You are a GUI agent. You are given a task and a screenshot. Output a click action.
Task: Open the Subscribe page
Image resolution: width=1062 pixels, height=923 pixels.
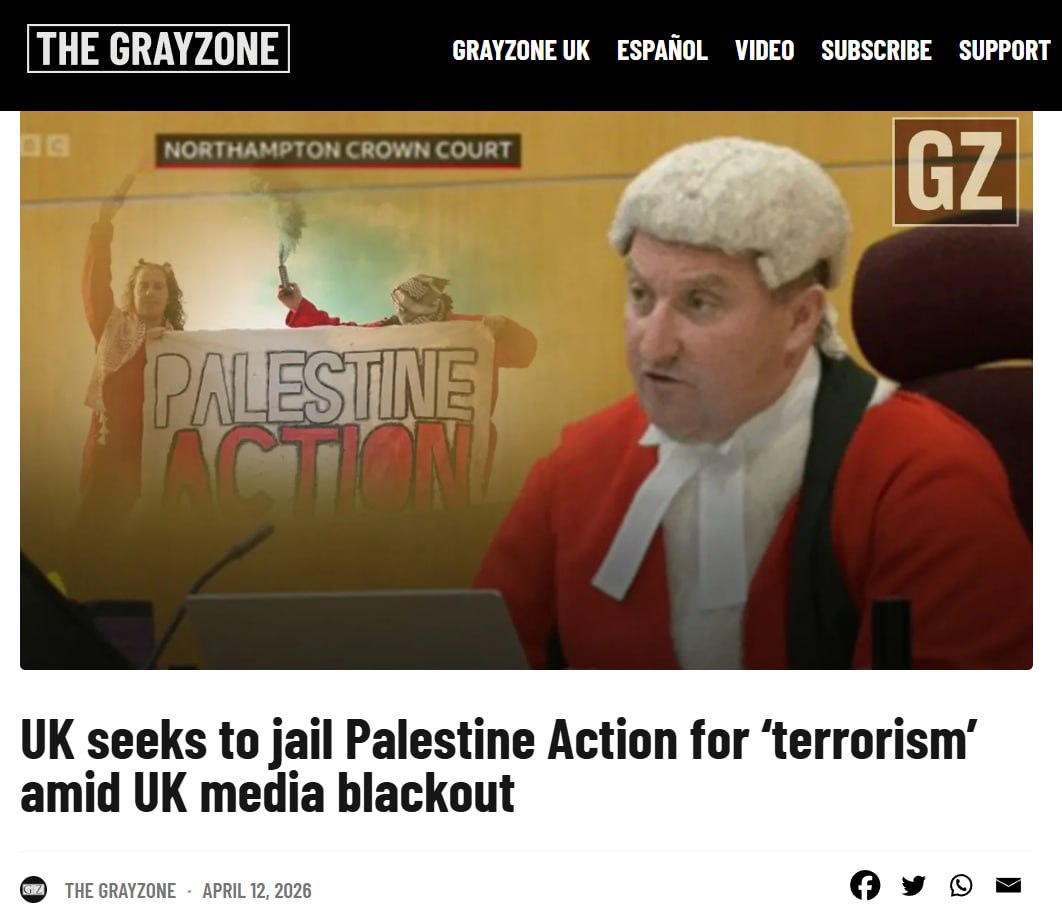click(876, 50)
